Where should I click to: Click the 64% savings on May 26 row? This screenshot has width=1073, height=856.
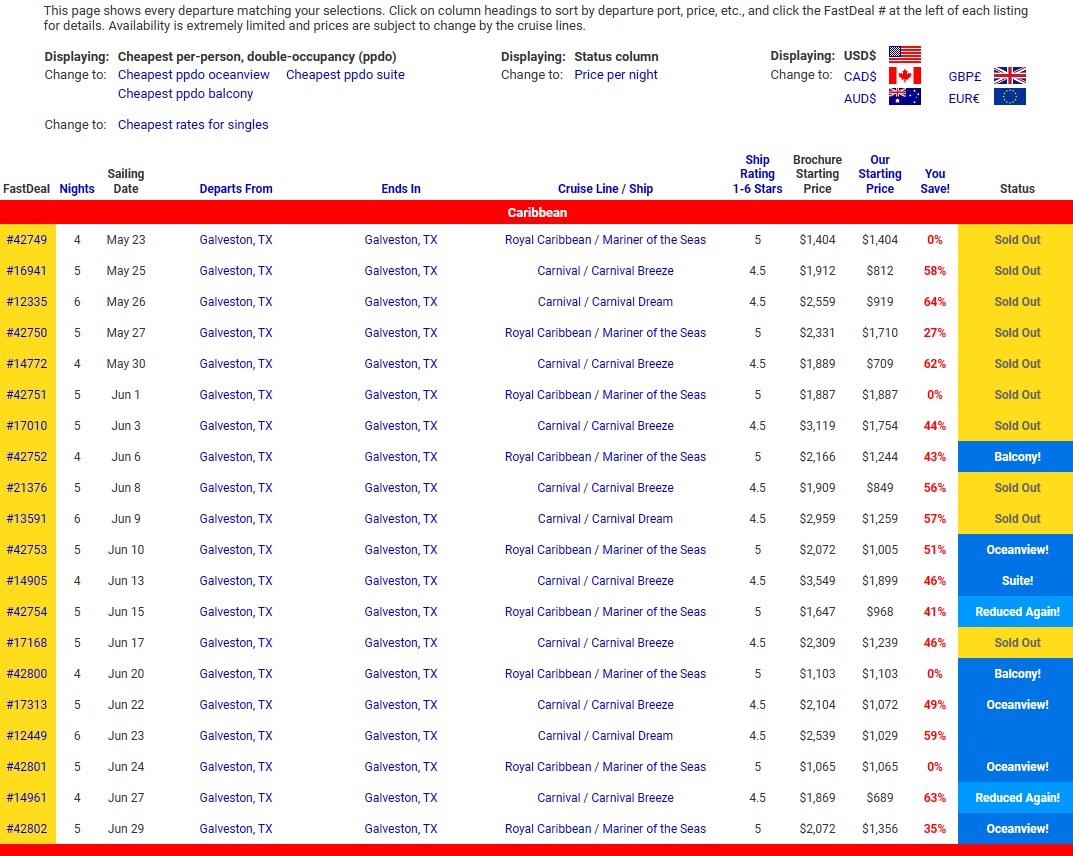935,302
